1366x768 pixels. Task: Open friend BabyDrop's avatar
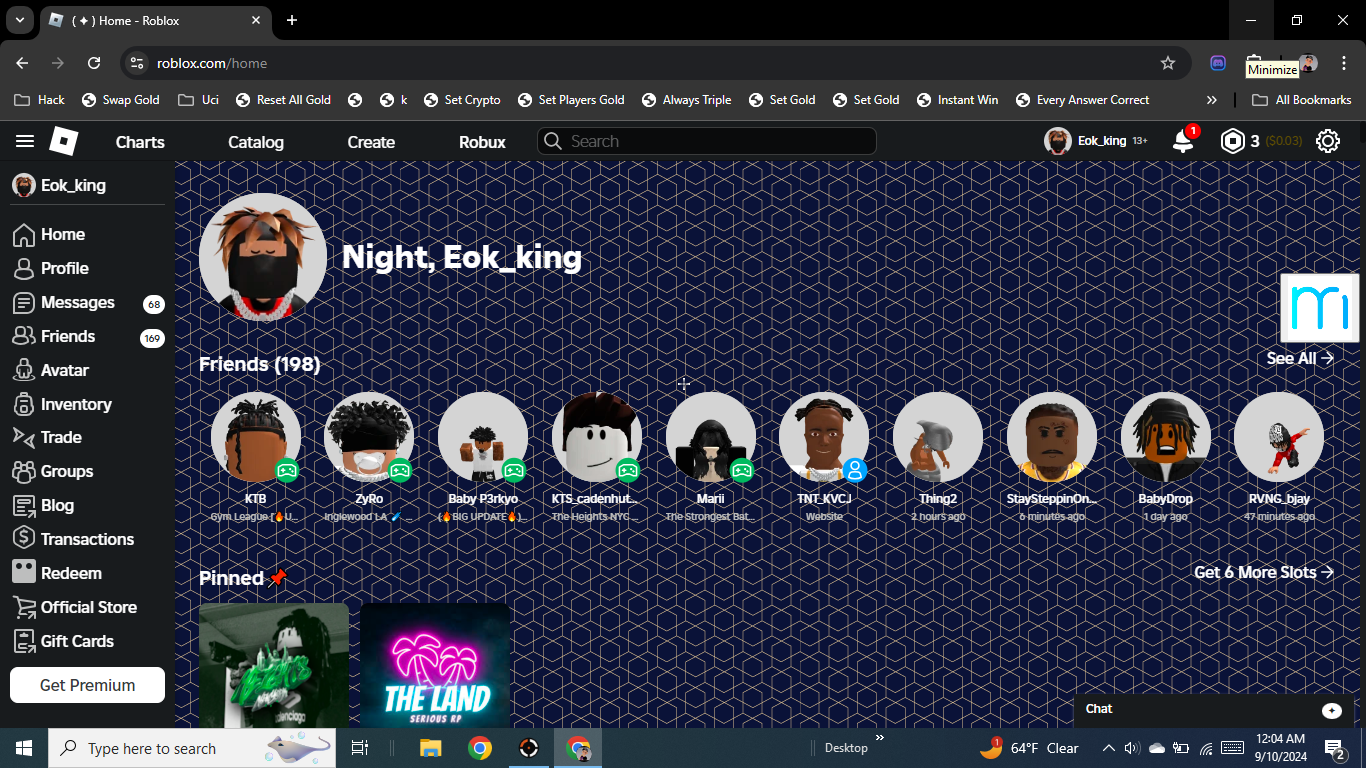pos(1166,437)
